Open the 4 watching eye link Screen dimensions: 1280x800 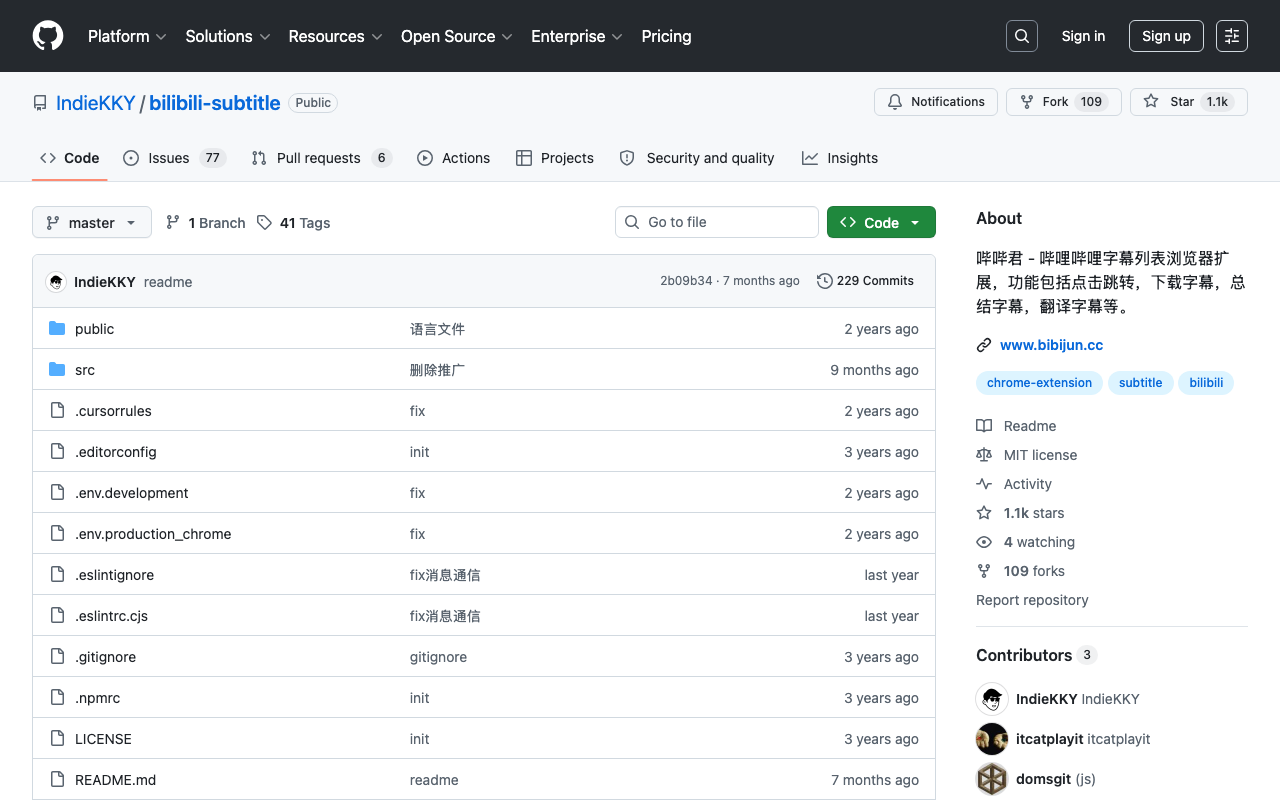[1026, 542]
